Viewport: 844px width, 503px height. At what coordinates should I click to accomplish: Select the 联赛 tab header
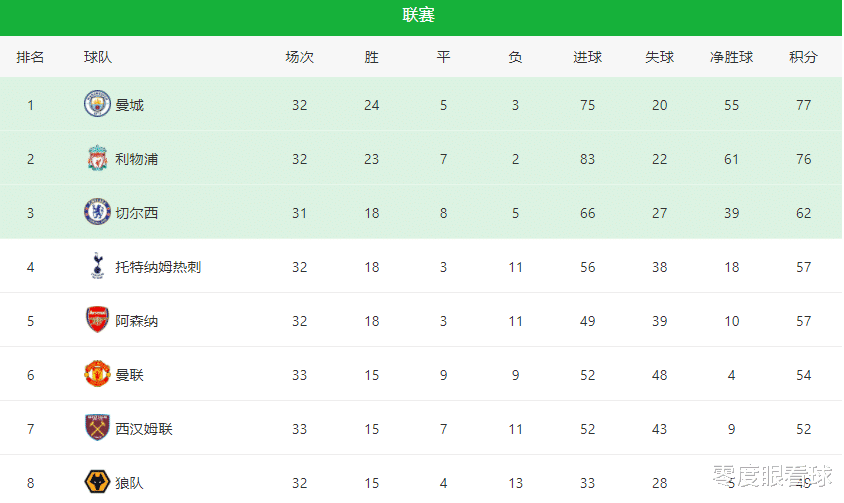419,15
